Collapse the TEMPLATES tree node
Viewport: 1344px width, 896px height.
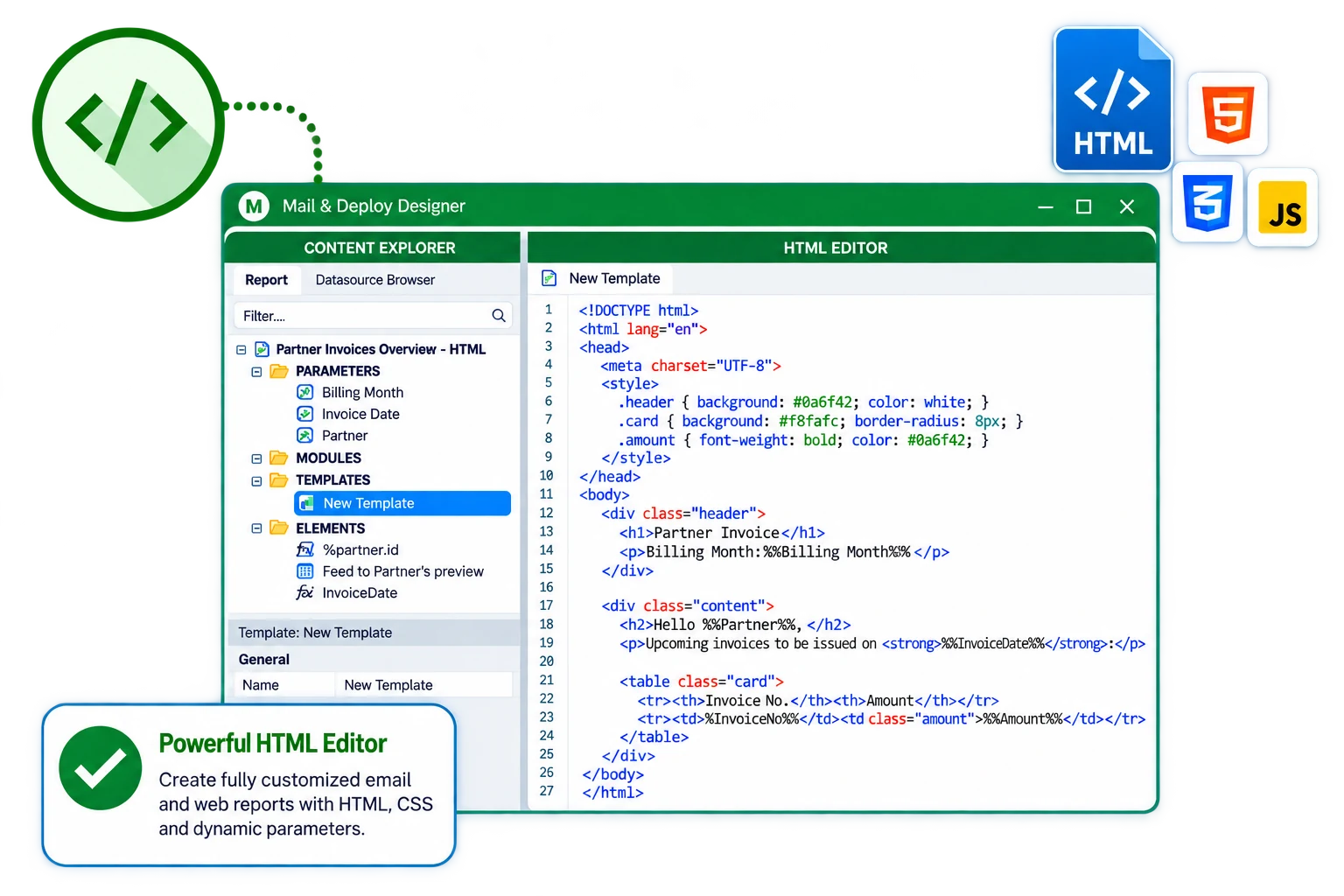256,480
